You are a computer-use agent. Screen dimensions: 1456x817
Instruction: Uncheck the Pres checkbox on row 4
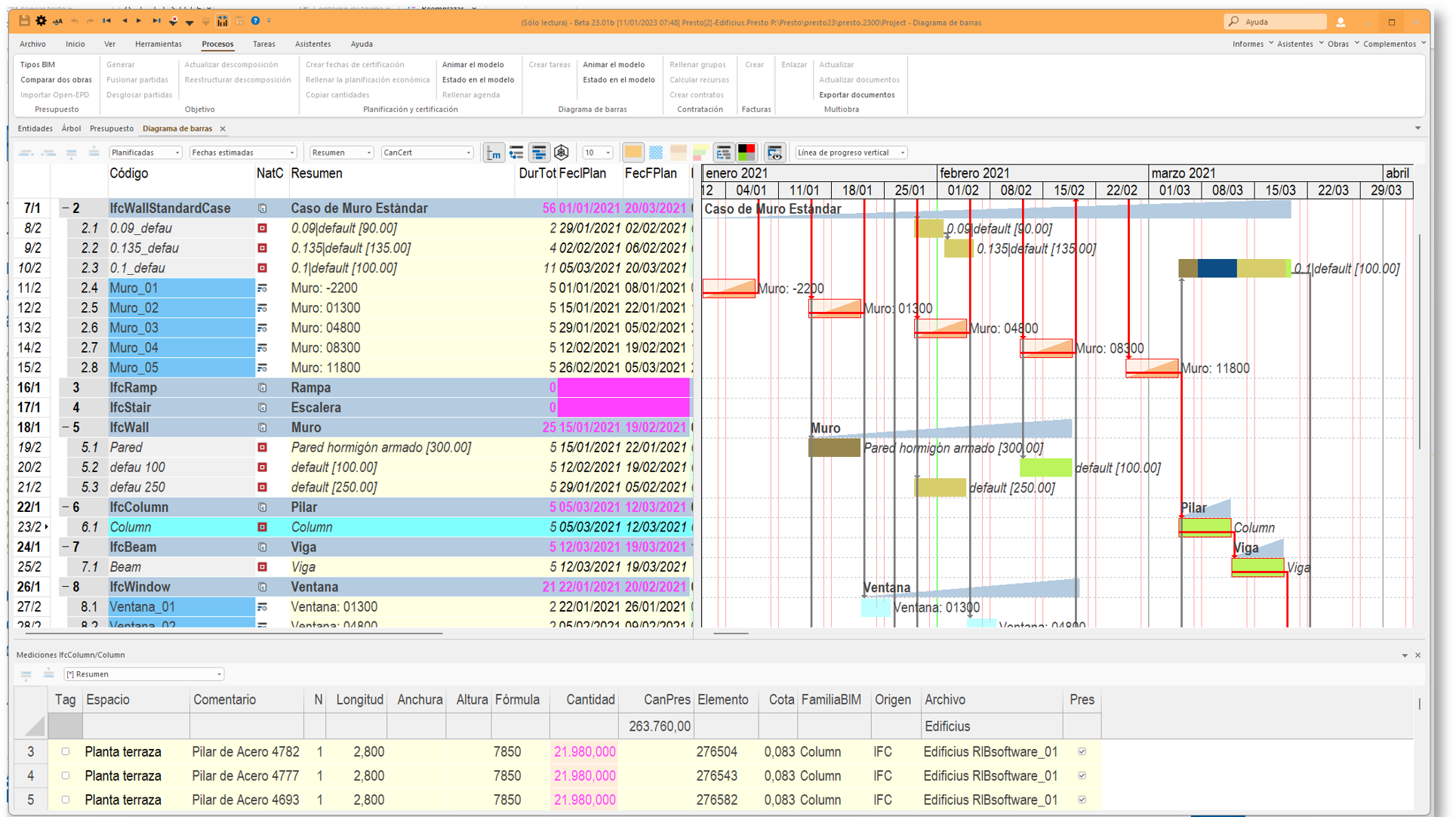pos(1082,775)
